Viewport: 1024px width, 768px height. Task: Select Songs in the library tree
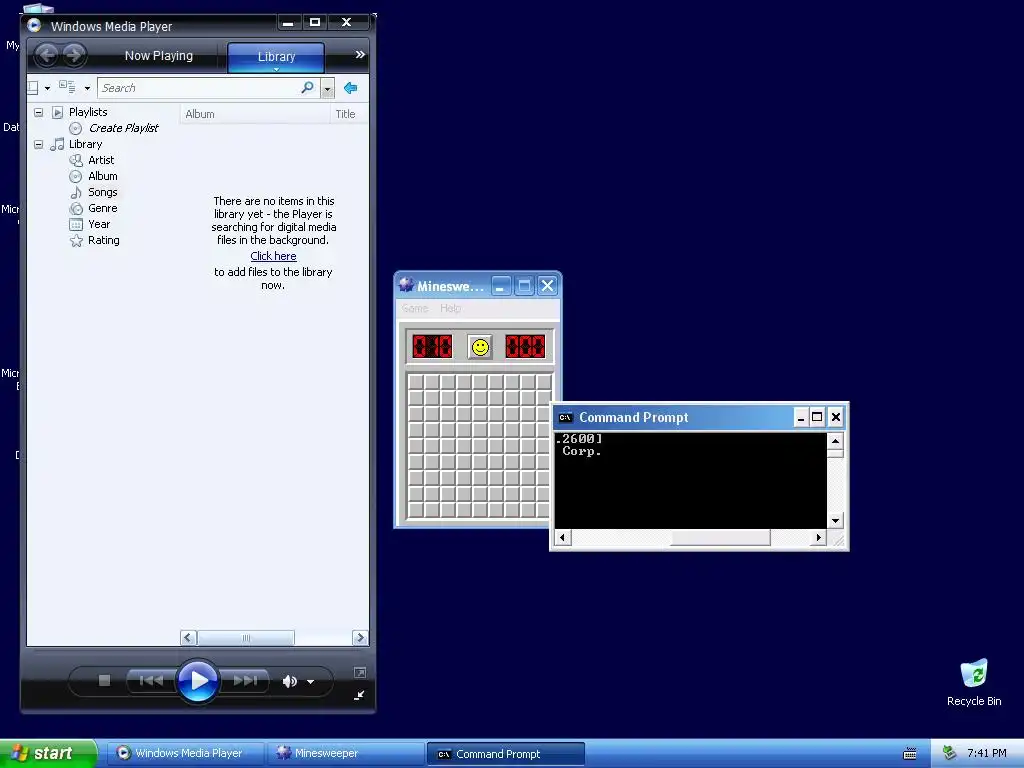coord(103,192)
